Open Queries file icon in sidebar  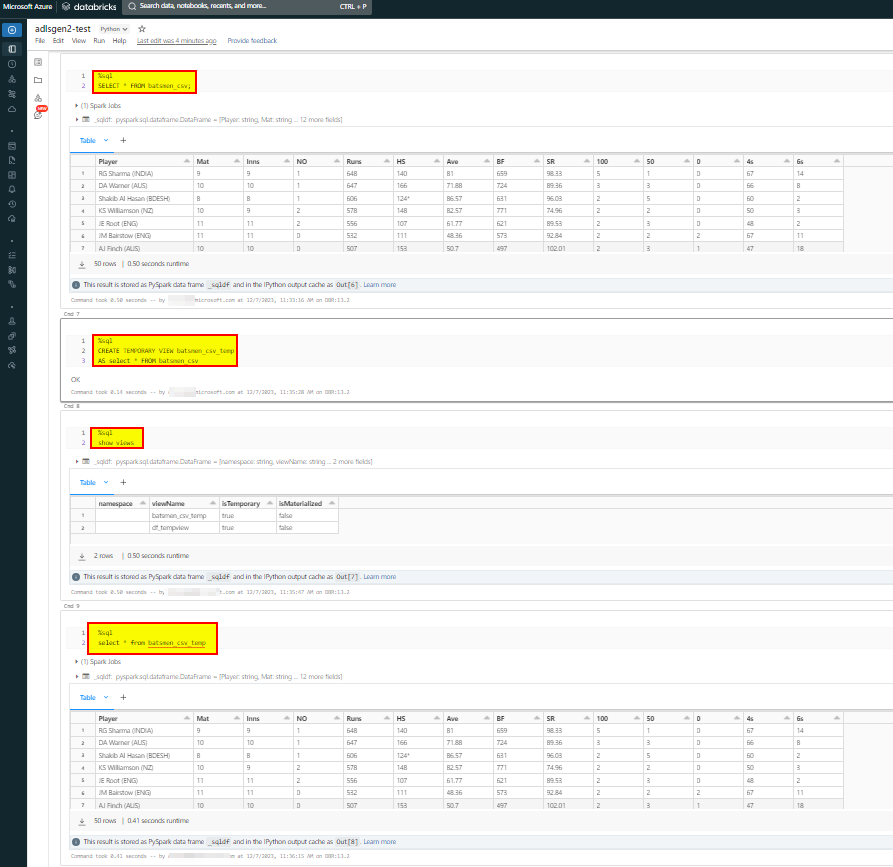(12, 161)
